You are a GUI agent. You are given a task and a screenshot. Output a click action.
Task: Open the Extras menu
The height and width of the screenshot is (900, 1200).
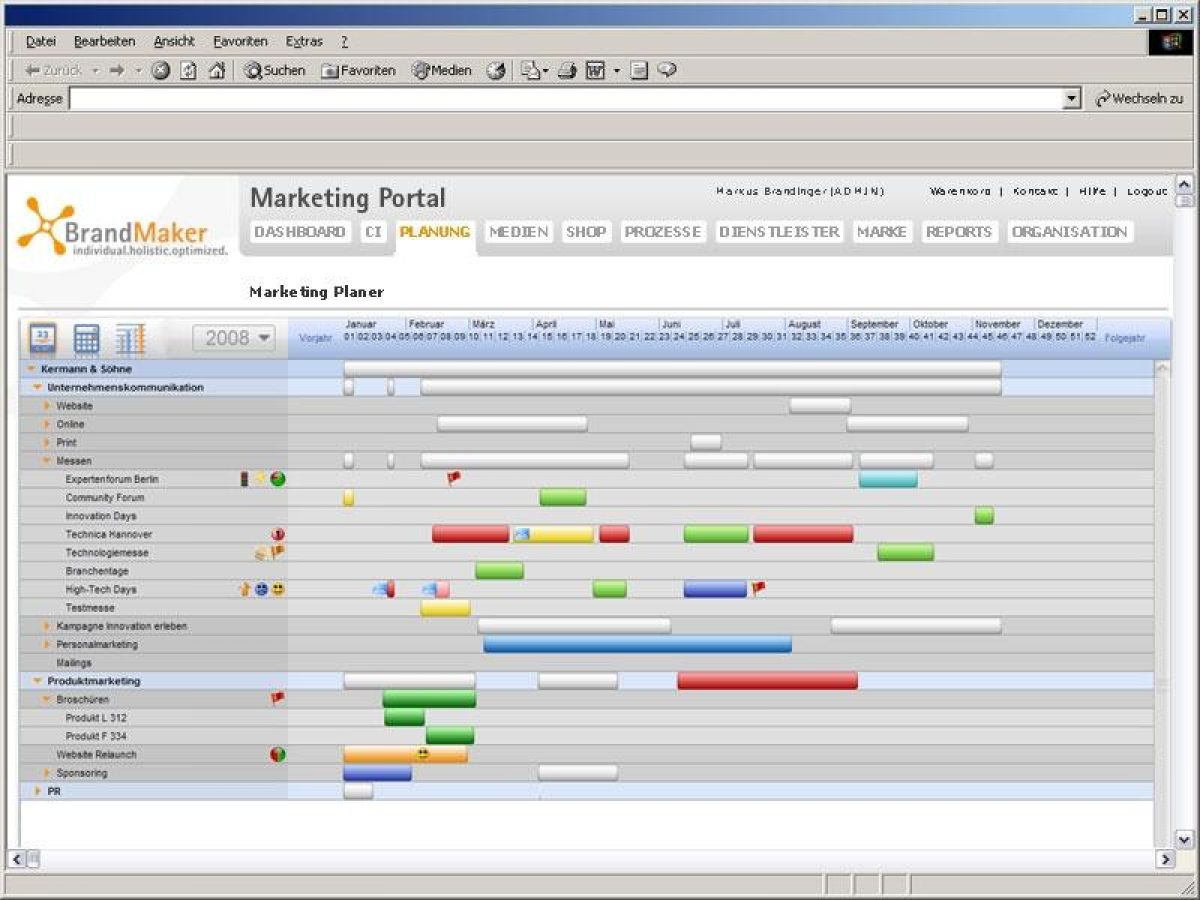tap(303, 41)
